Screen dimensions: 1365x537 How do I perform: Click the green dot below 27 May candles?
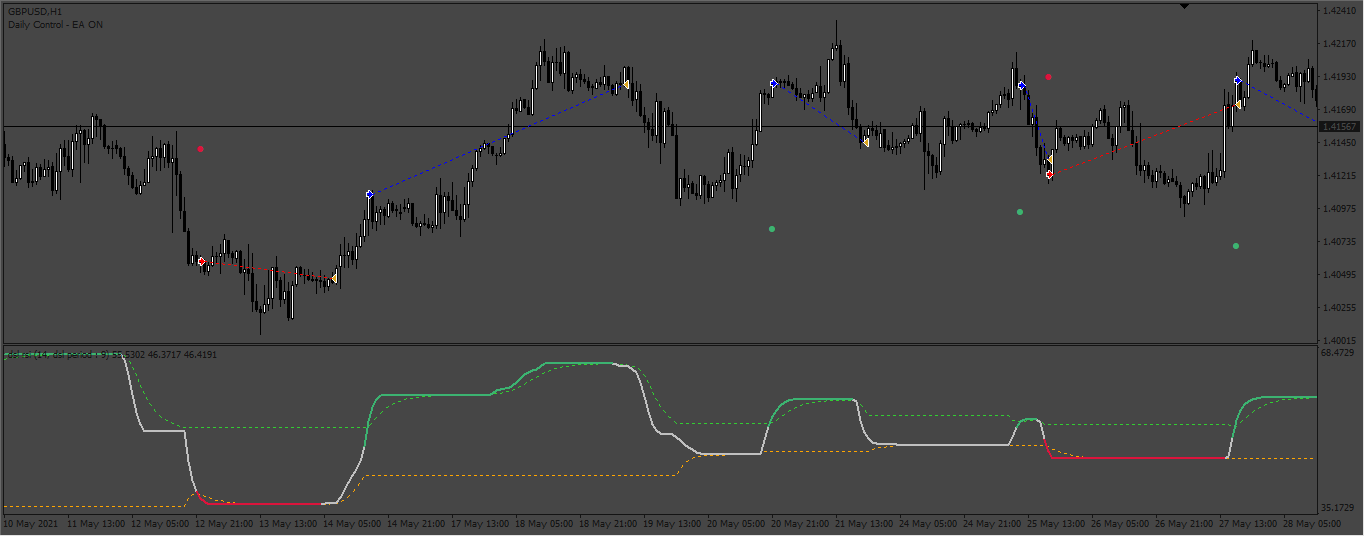1236,246
